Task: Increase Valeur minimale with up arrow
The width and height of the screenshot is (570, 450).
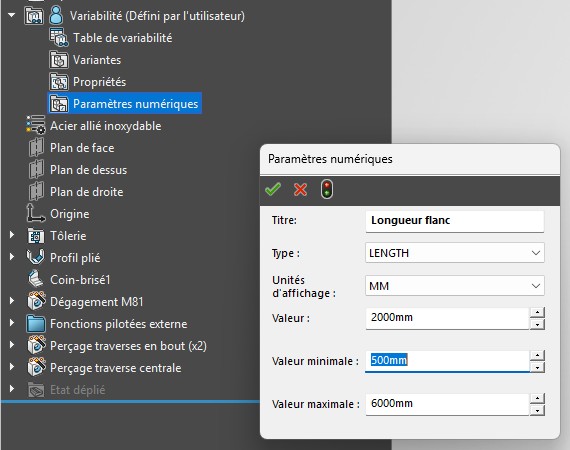Action: point(537,355)
